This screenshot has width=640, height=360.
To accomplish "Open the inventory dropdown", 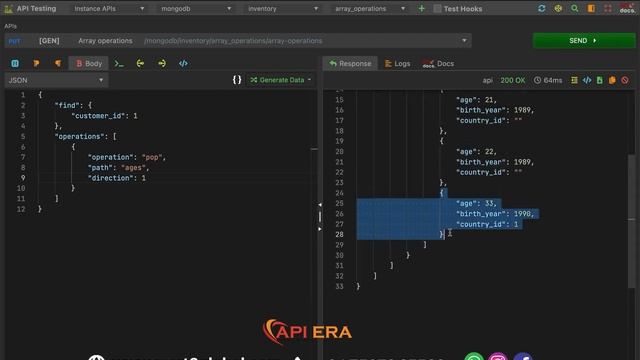I will [x=283, y=9].
